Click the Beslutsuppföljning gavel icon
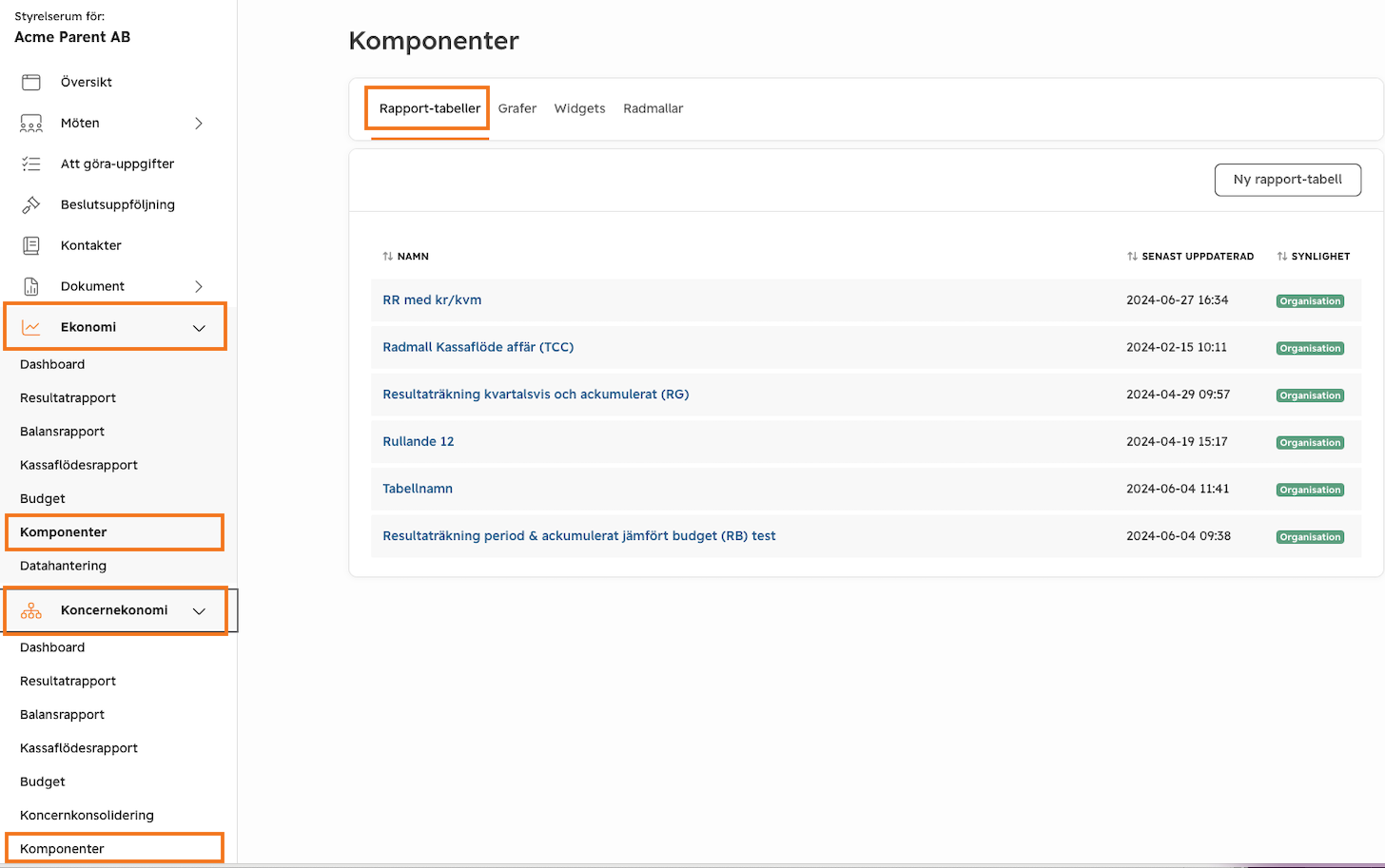 (x=31, y=204)
